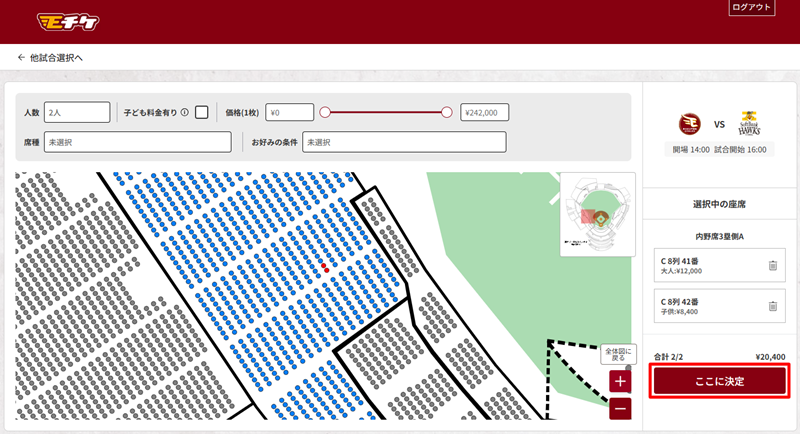The width and height of the screenshot is (800, 434).
Task: Click the stadium overview minimap thumbnail
Action: [x=597, y=214]
